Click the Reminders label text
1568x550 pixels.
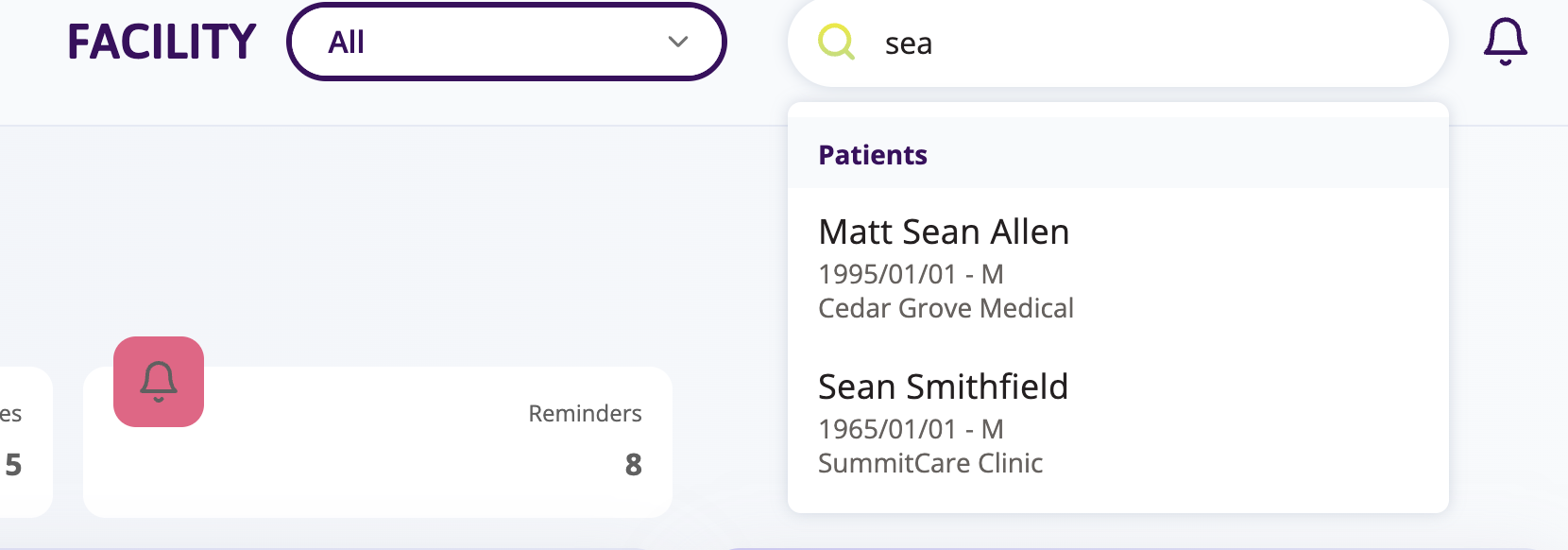tap(585, 414)
